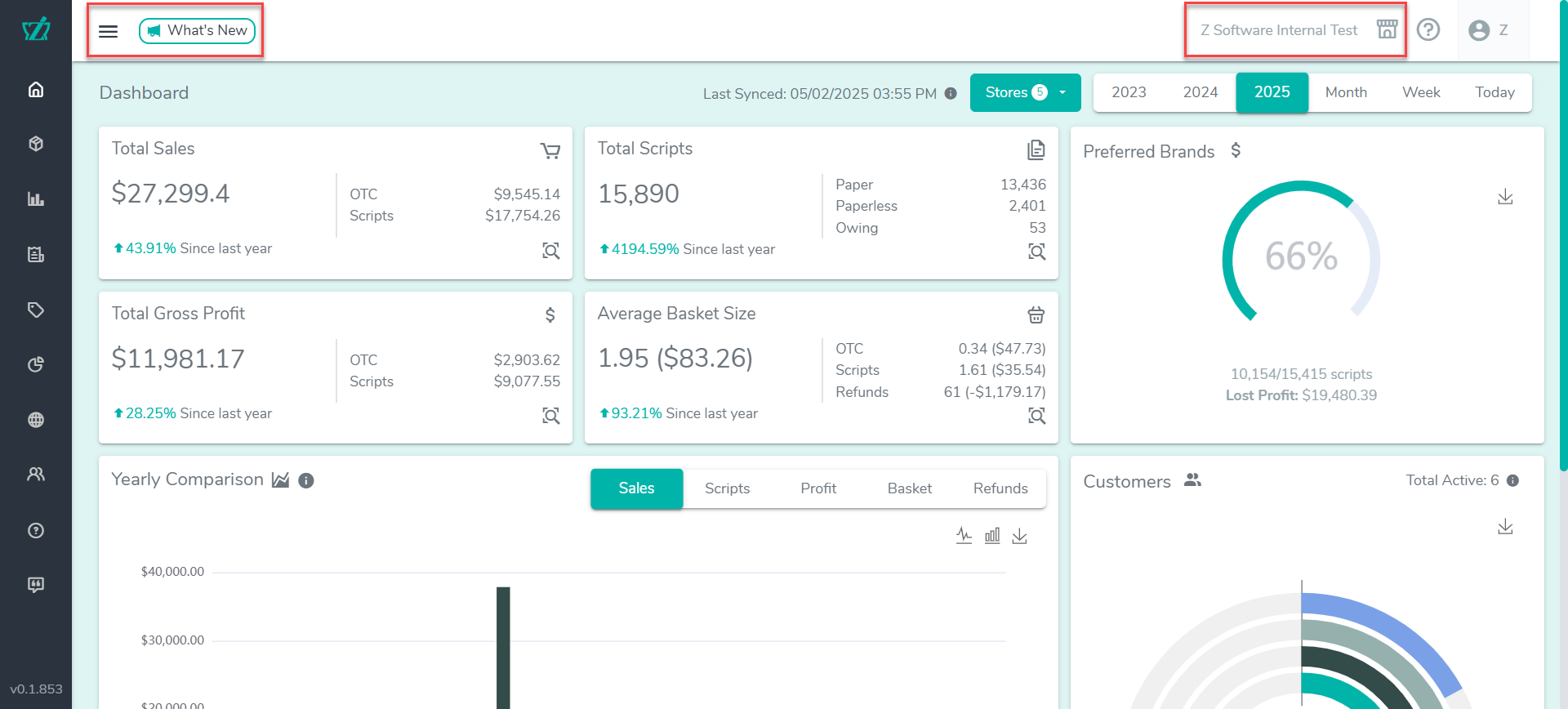Screen dimensions: 1568x709
Task: Download the Yearly Comparison chart
Action: 1019,536
